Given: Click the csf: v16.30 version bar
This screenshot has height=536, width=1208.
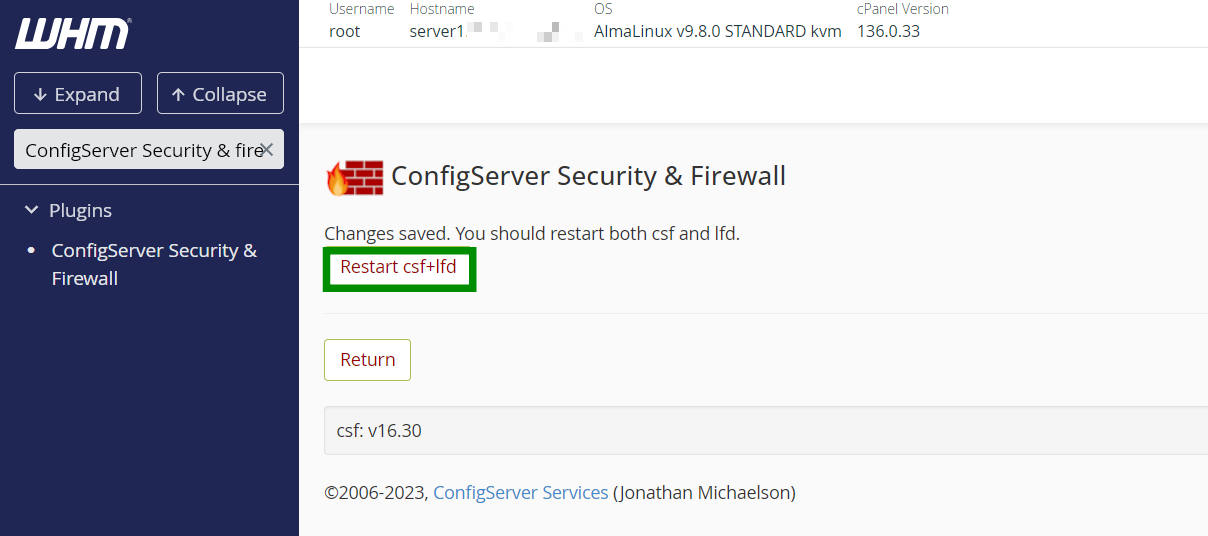Looking at the screenshot, I should pos(766,431).
